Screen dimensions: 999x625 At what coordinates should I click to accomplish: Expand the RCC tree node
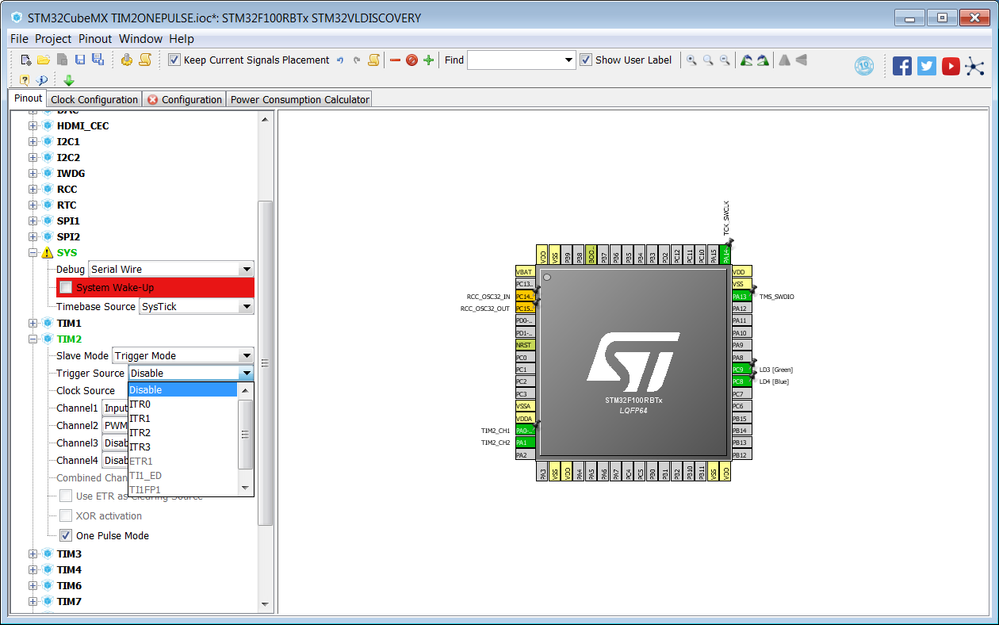(x=32, y=189)
